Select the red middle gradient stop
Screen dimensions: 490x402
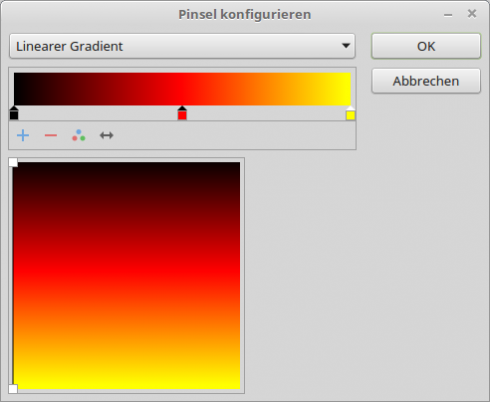point(182,113)
